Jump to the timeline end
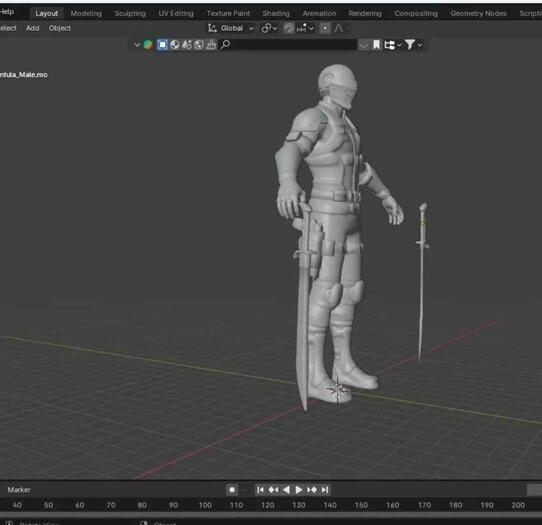The image size is (542, 525). pyautogui.click(x=325, y=490)
